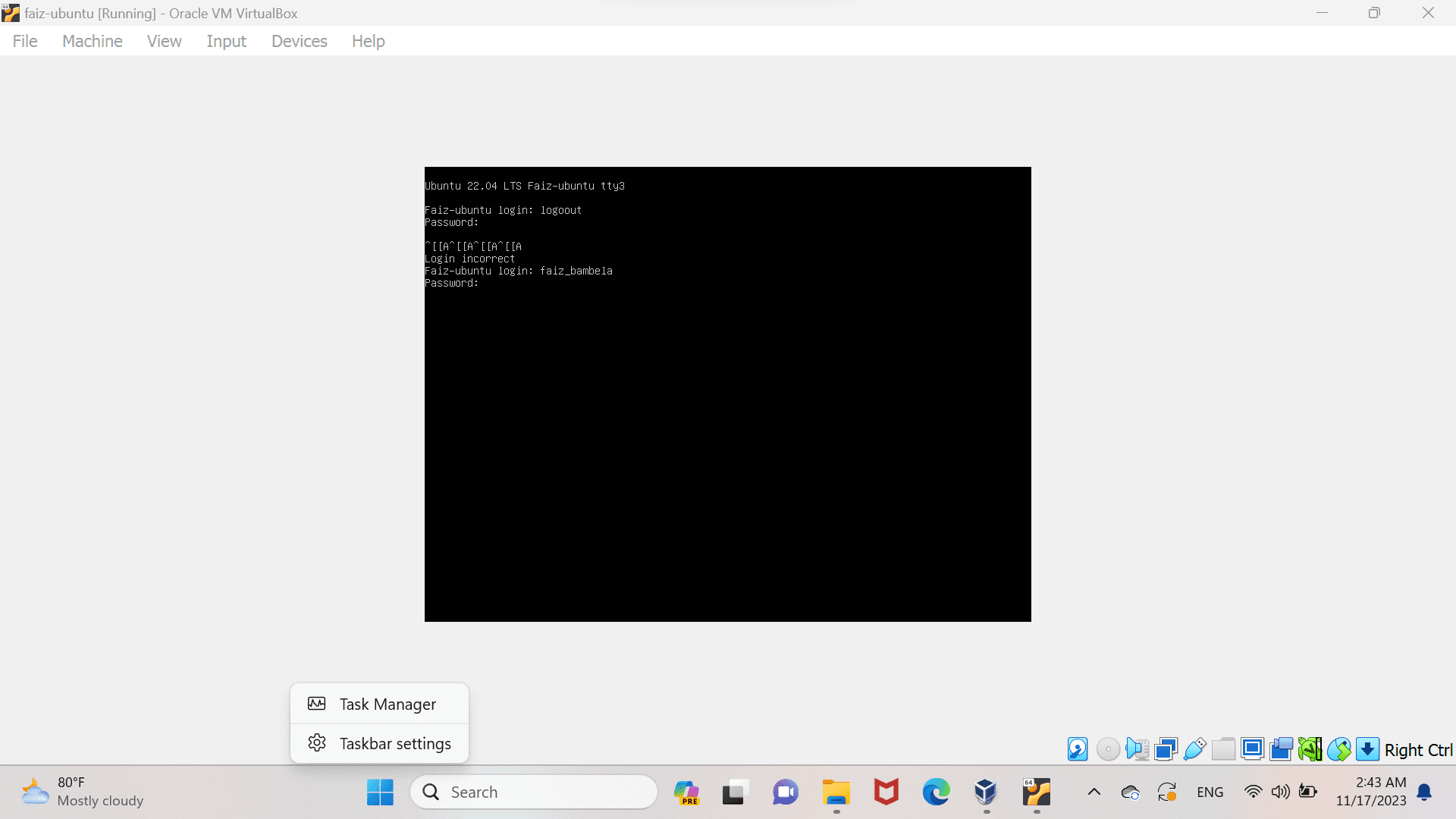Close the VirtualBox VM window

point(1428,13)
